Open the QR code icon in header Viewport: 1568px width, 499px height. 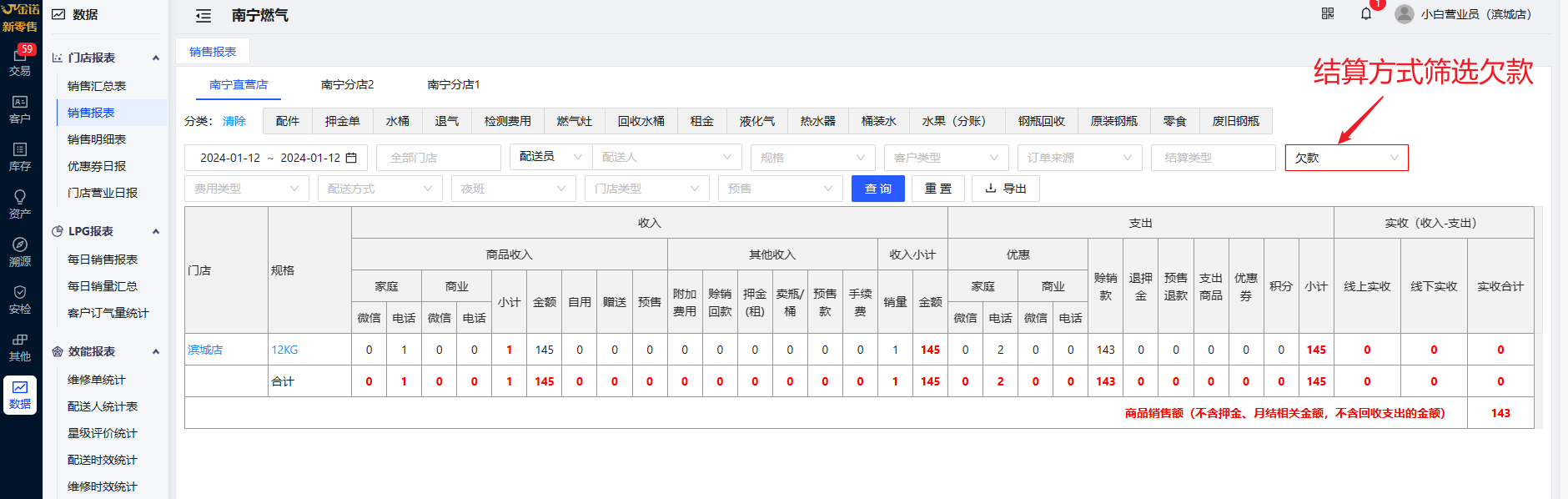pyautogui.click(x=1328, y=14)
